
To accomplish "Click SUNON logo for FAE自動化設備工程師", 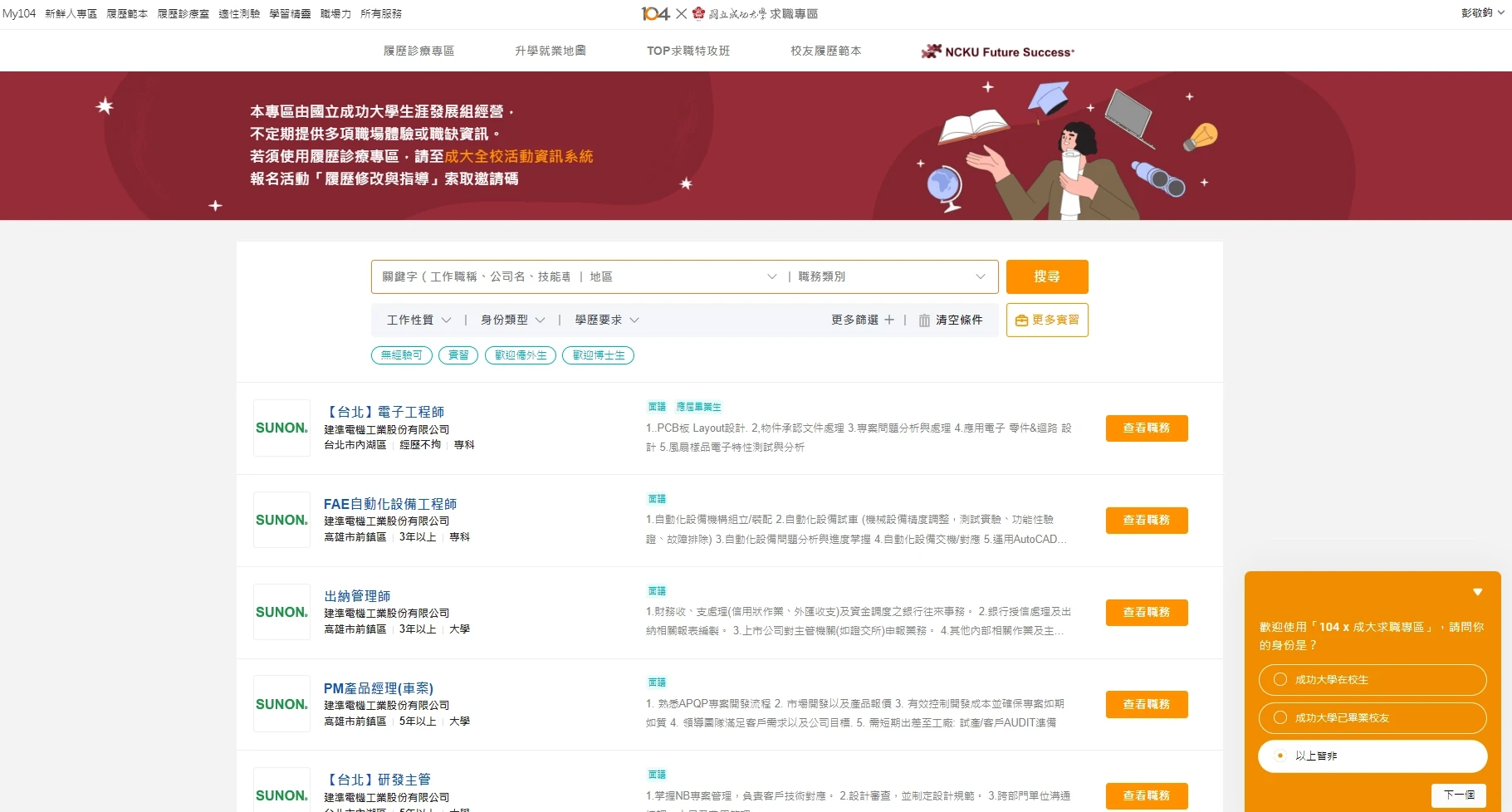I will pos(281,520).
